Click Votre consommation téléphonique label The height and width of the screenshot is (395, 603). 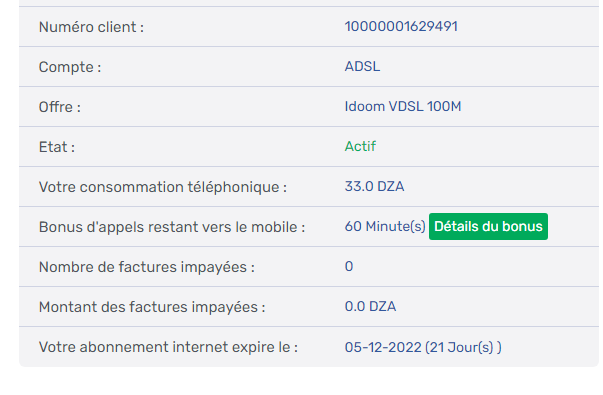(x=163, y=187)
